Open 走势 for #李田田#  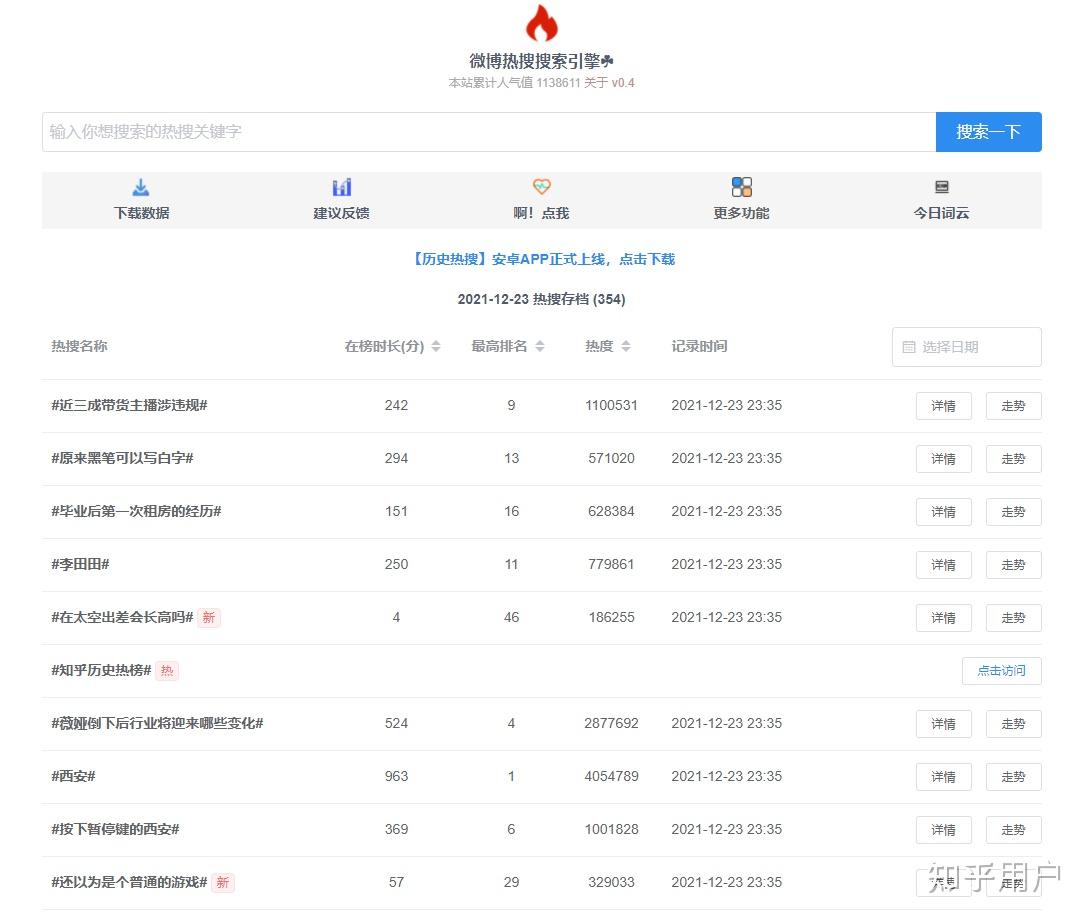1013,565
